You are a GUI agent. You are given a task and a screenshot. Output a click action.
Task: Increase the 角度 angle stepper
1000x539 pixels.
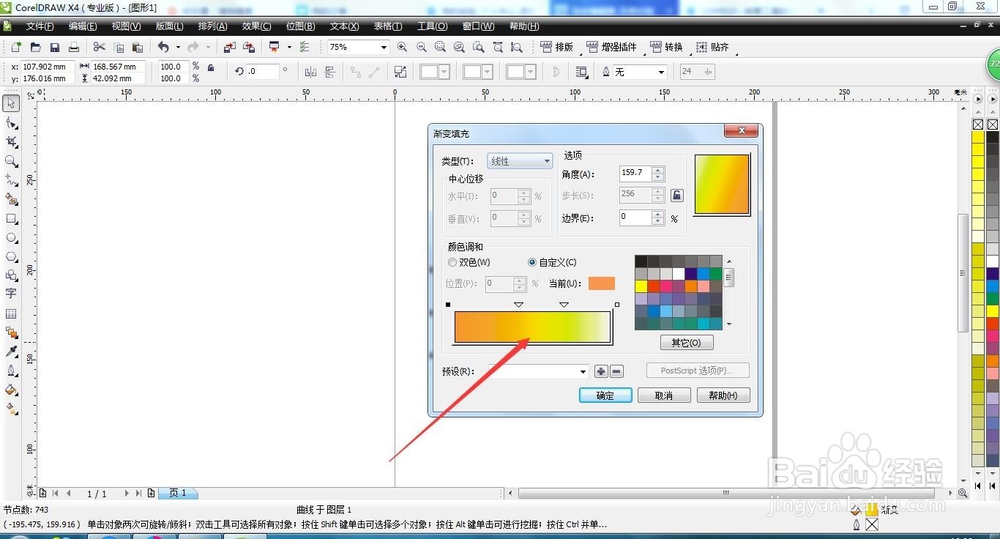pyautogui.click(x=658, y=169)
